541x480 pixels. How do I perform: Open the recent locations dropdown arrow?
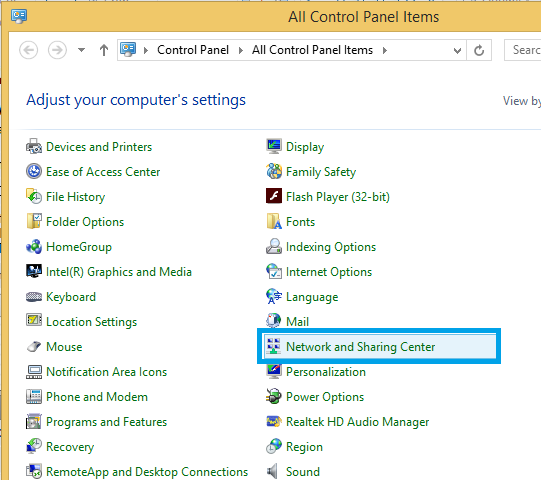point(81,50)
